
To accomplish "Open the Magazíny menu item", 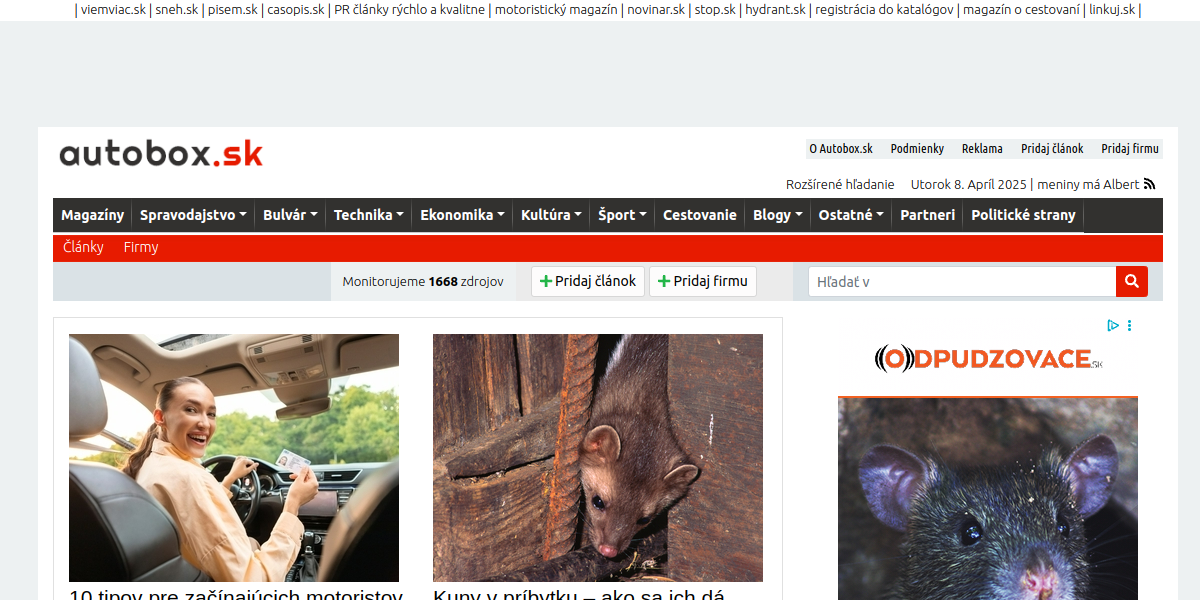I will 92,215.
